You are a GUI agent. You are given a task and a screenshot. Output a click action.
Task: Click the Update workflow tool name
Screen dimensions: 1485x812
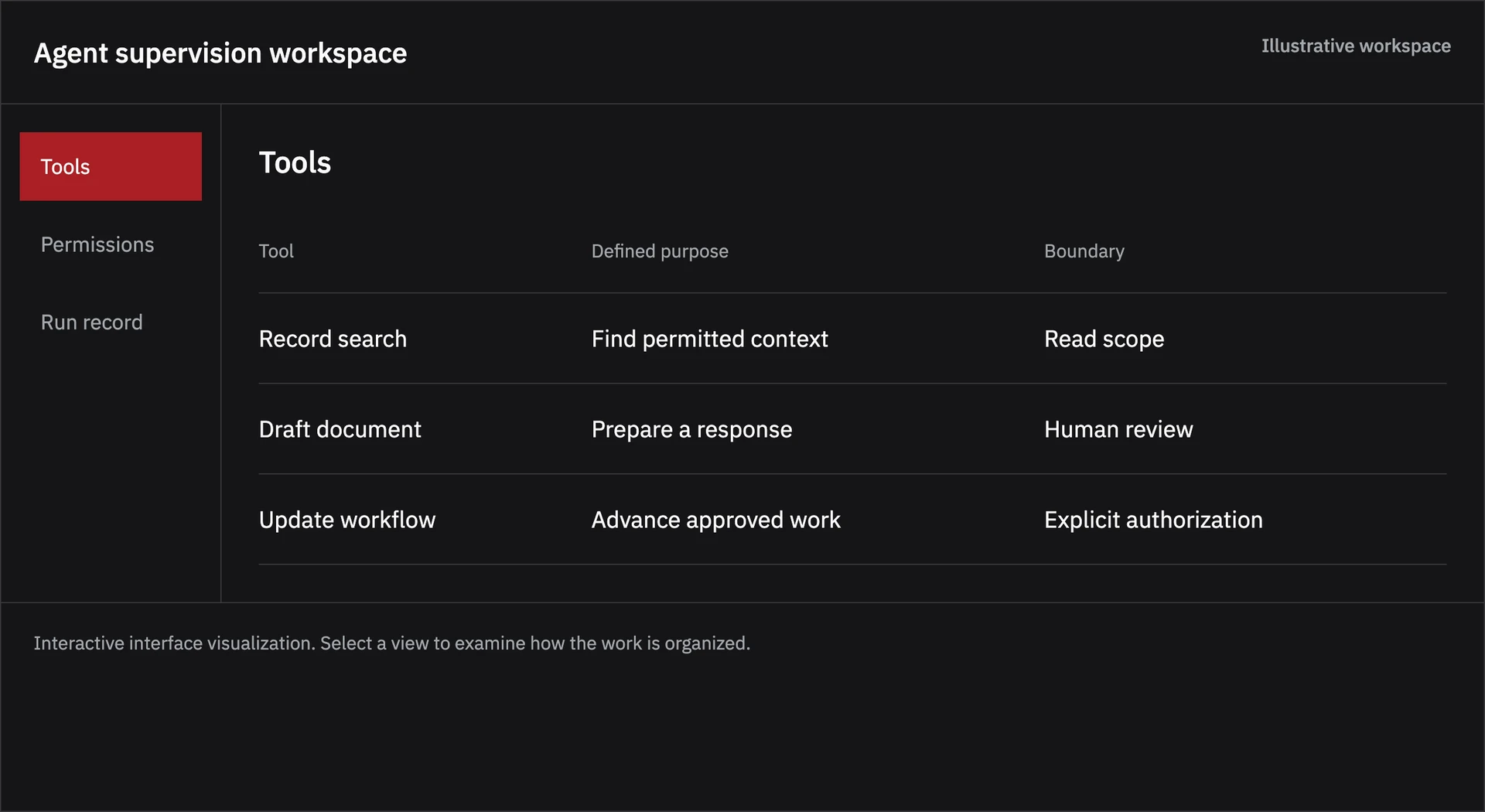tap(347, 520)
